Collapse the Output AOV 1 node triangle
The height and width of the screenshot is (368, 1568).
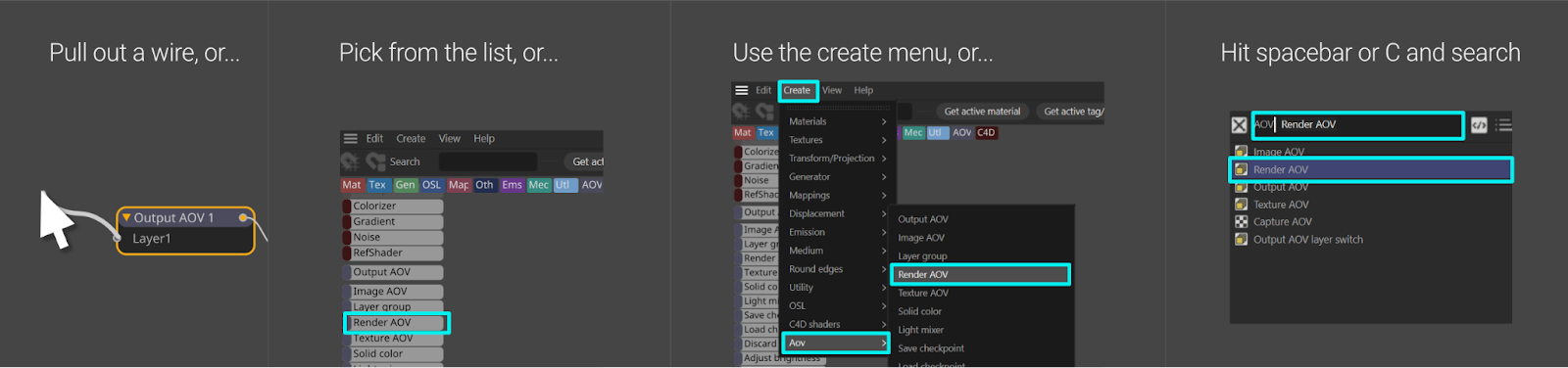click(125, 217)
